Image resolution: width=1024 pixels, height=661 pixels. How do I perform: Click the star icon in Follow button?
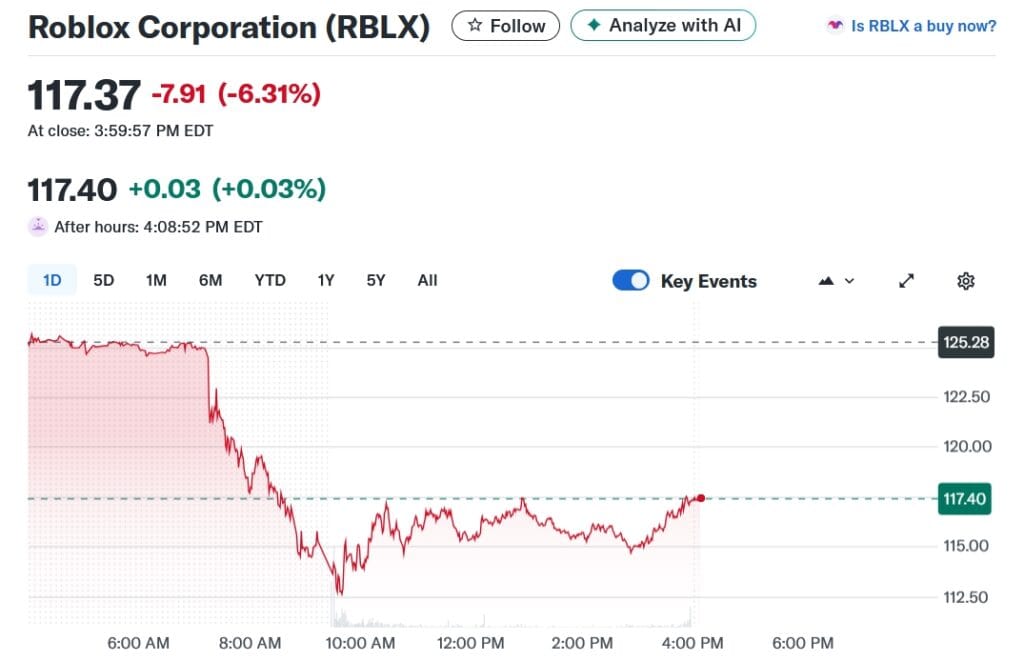pos(475,25)
